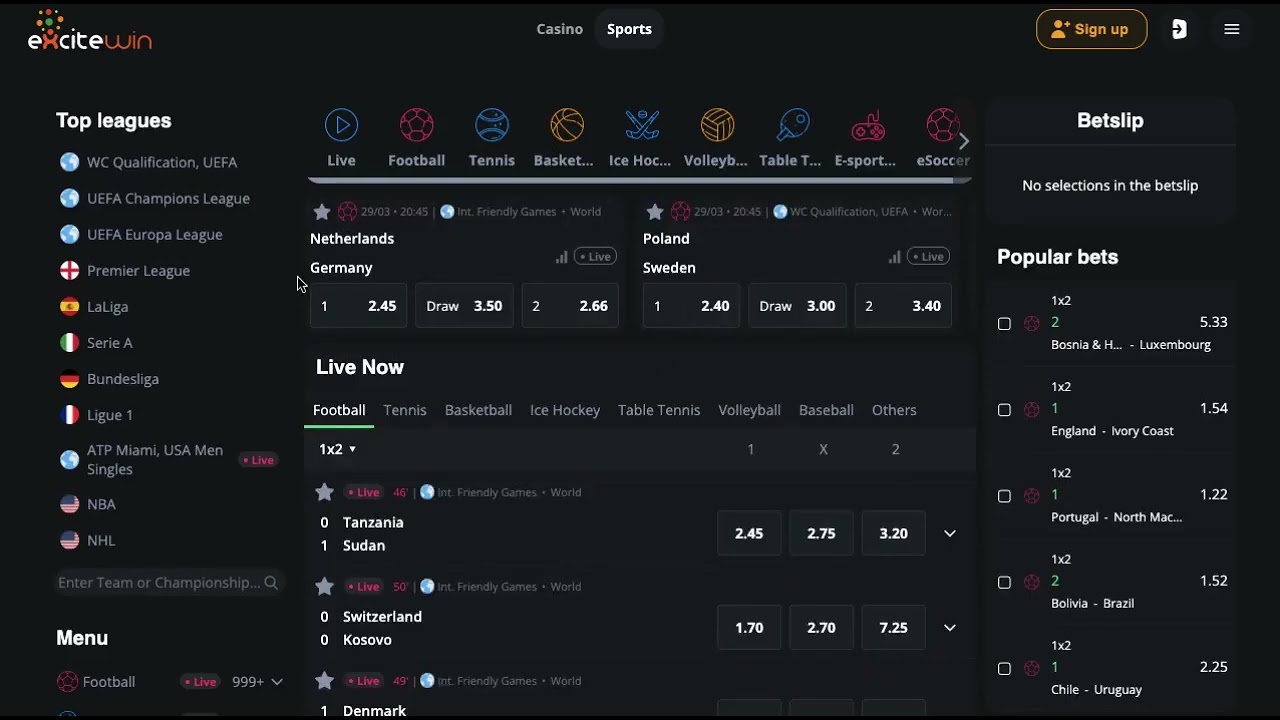Screen dimensions: 1280x720
Task: Switch to the Casino tab
Action: 559,29
